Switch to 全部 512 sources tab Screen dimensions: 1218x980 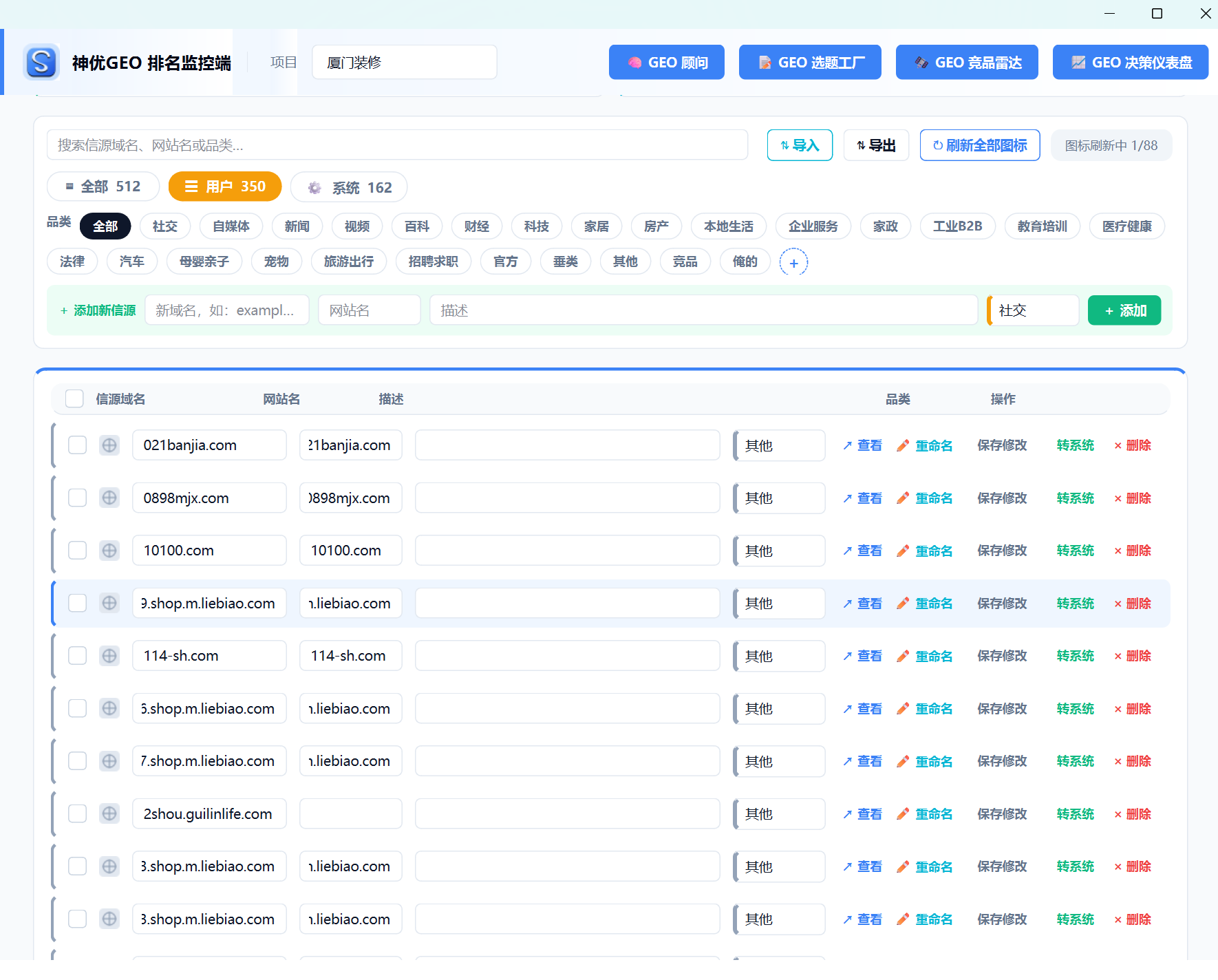103,187
